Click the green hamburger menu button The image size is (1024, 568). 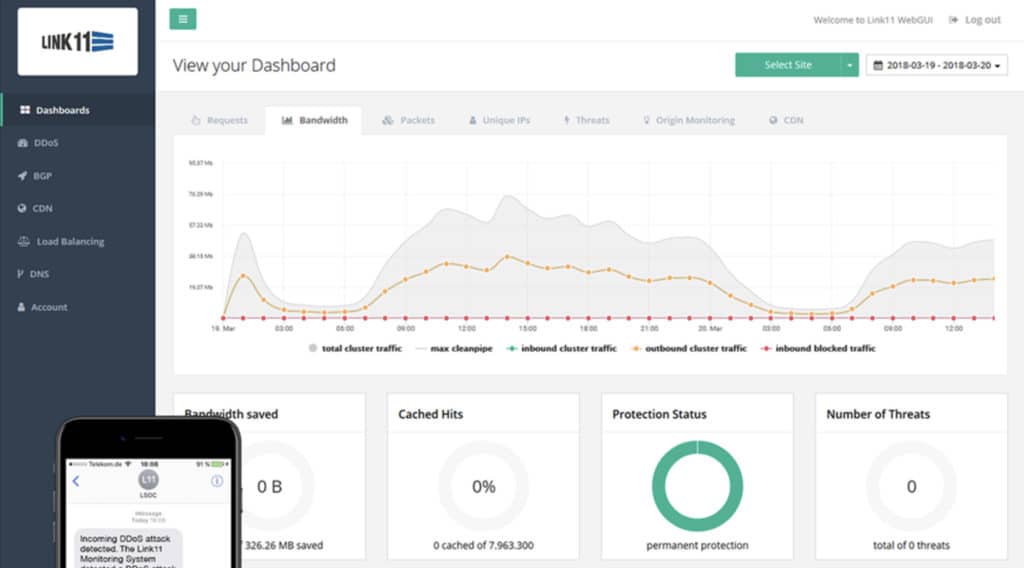[x=183, y=19]
